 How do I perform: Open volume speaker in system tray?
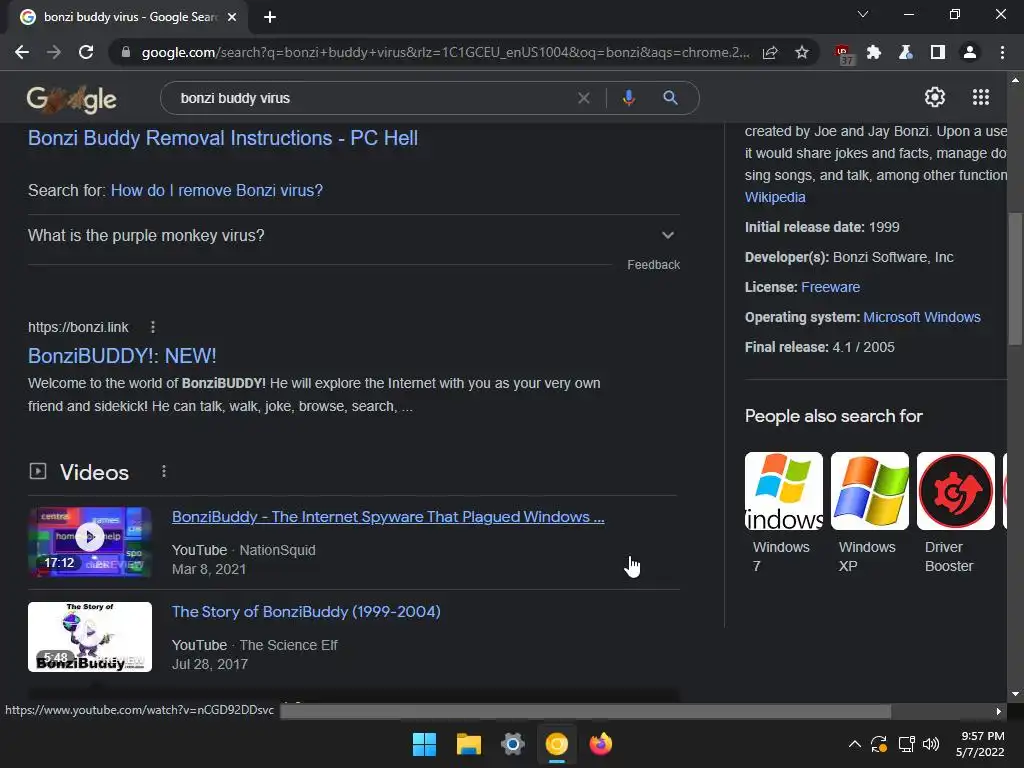[931, 744]
